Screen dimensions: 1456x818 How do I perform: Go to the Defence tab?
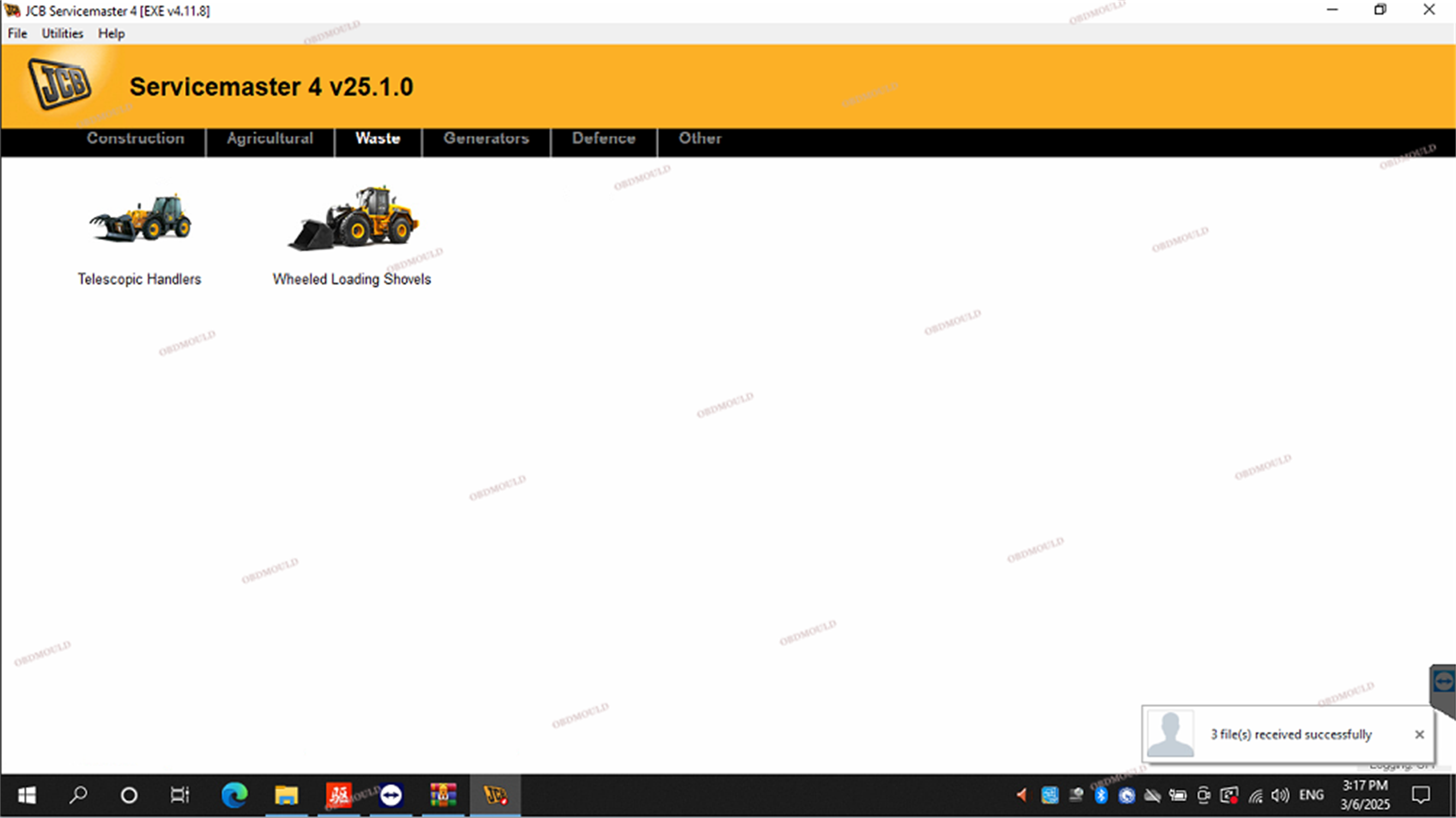(604, 139)
